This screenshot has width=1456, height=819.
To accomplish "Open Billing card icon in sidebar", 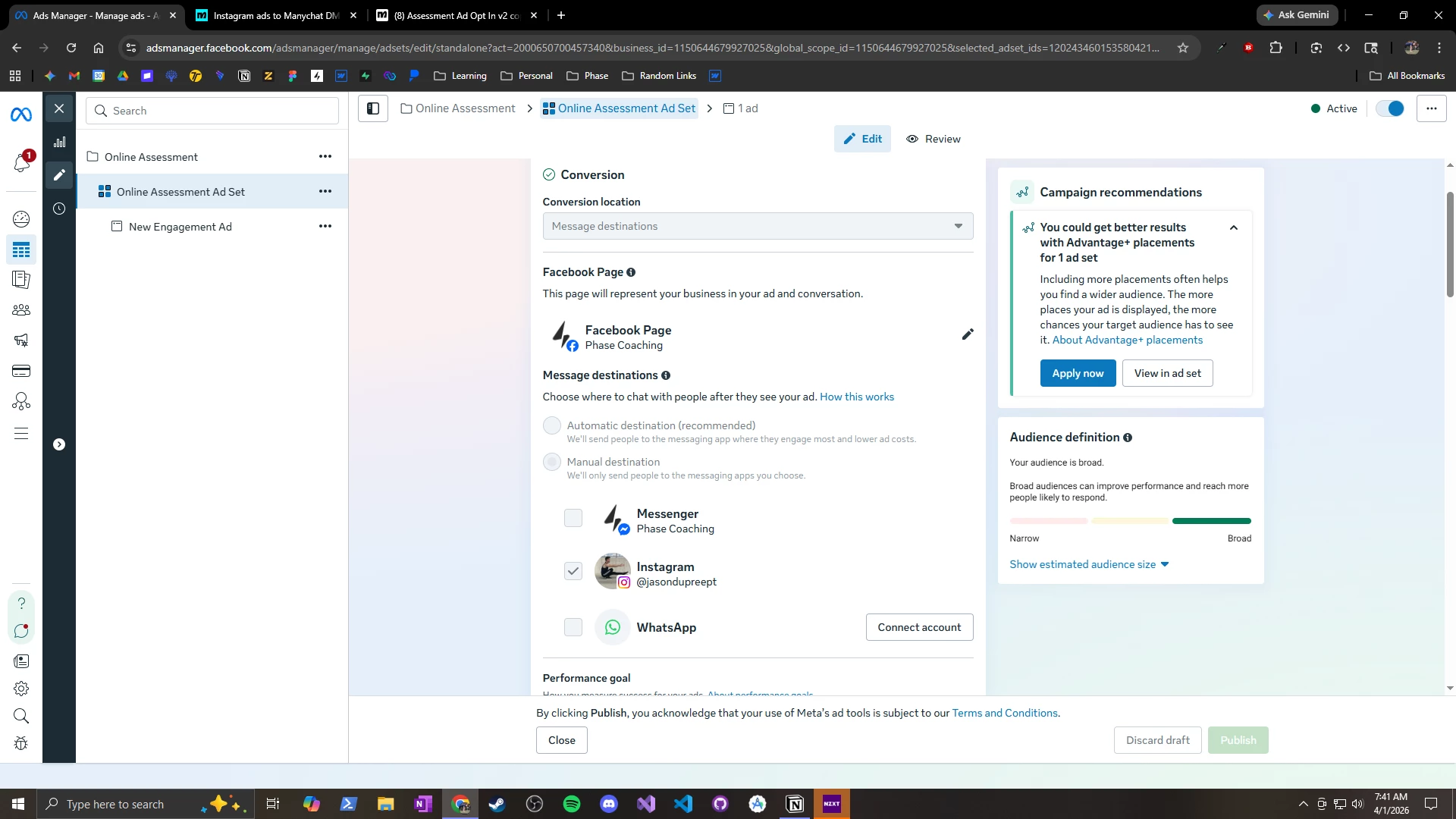I will (x=21, y=371).
